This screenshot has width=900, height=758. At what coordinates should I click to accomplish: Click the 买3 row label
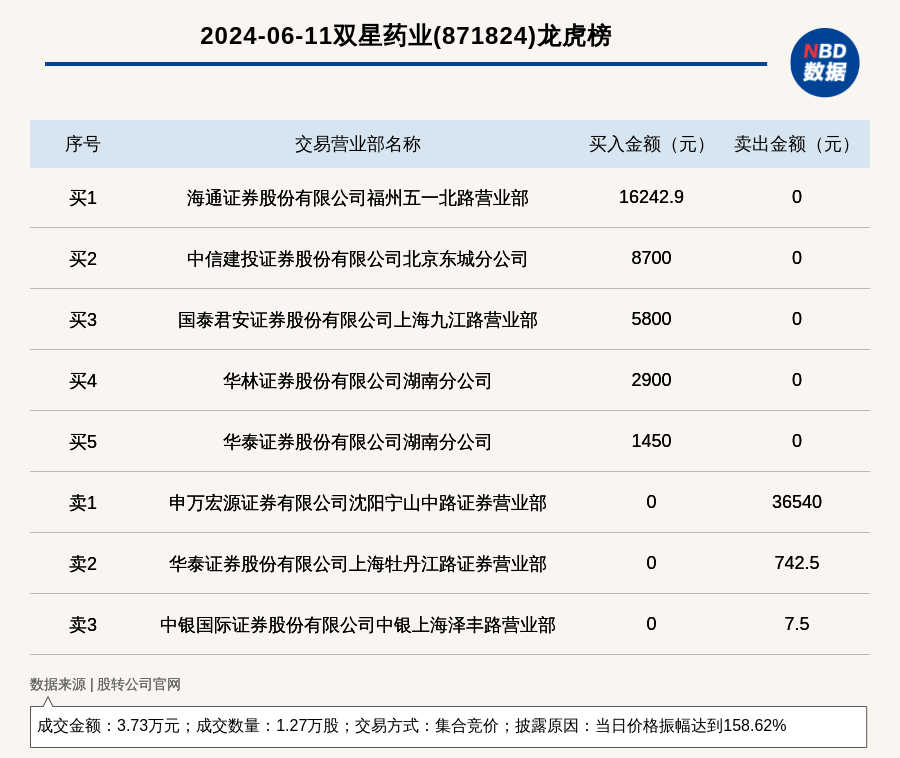coord(83,320)
